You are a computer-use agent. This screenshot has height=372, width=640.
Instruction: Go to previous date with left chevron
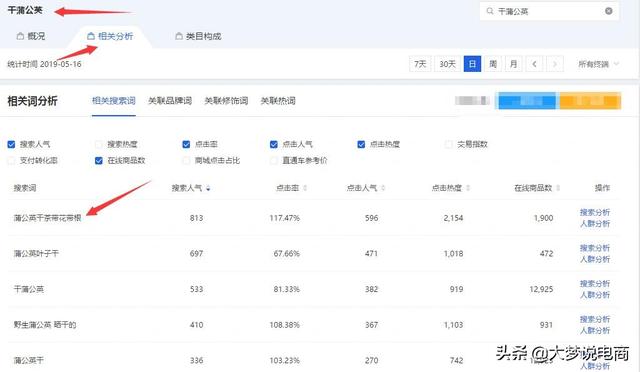click(534, 64)
